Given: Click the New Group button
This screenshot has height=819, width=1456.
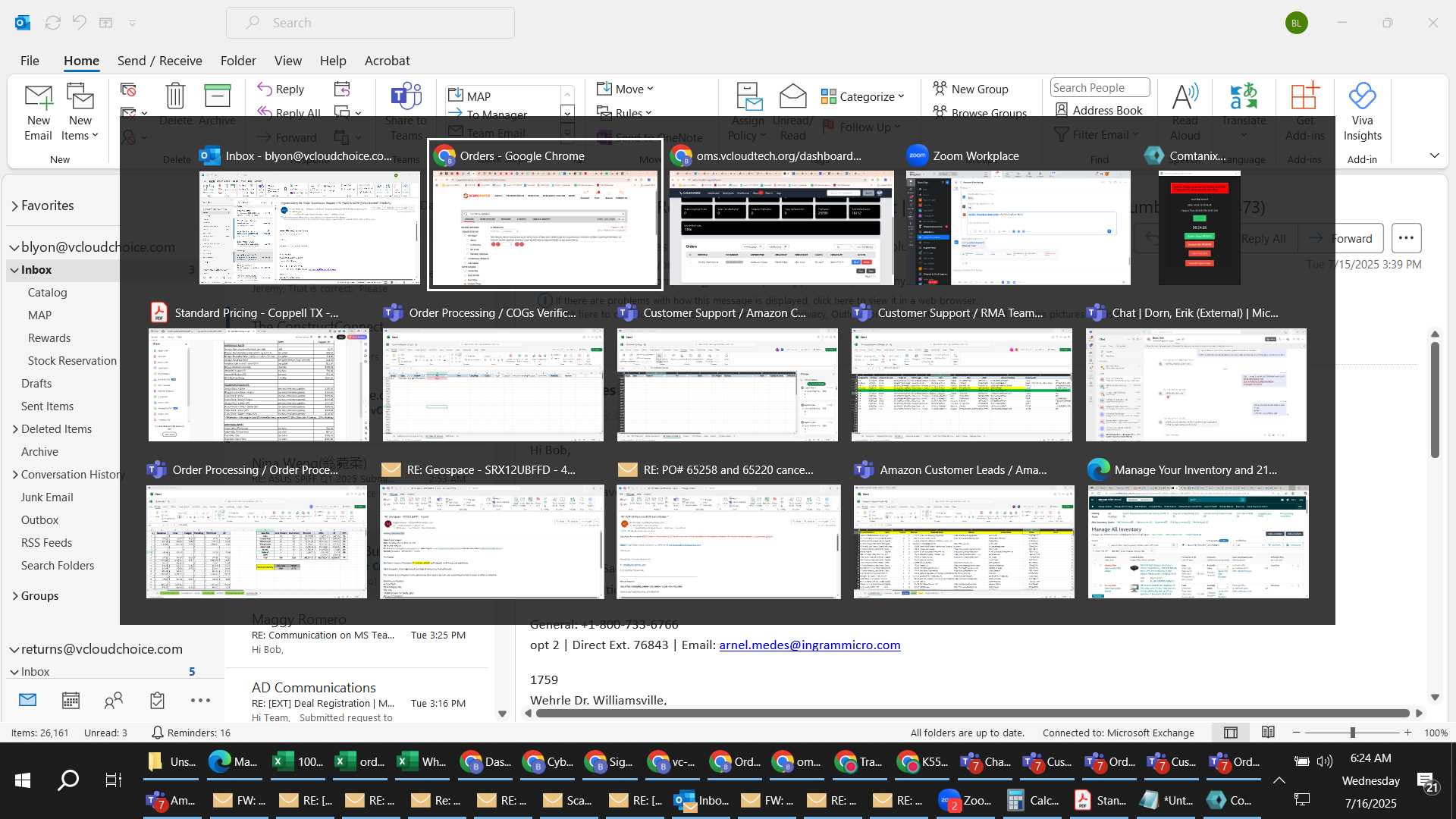Looking at the screenshot, I should [x=971, y=89].
